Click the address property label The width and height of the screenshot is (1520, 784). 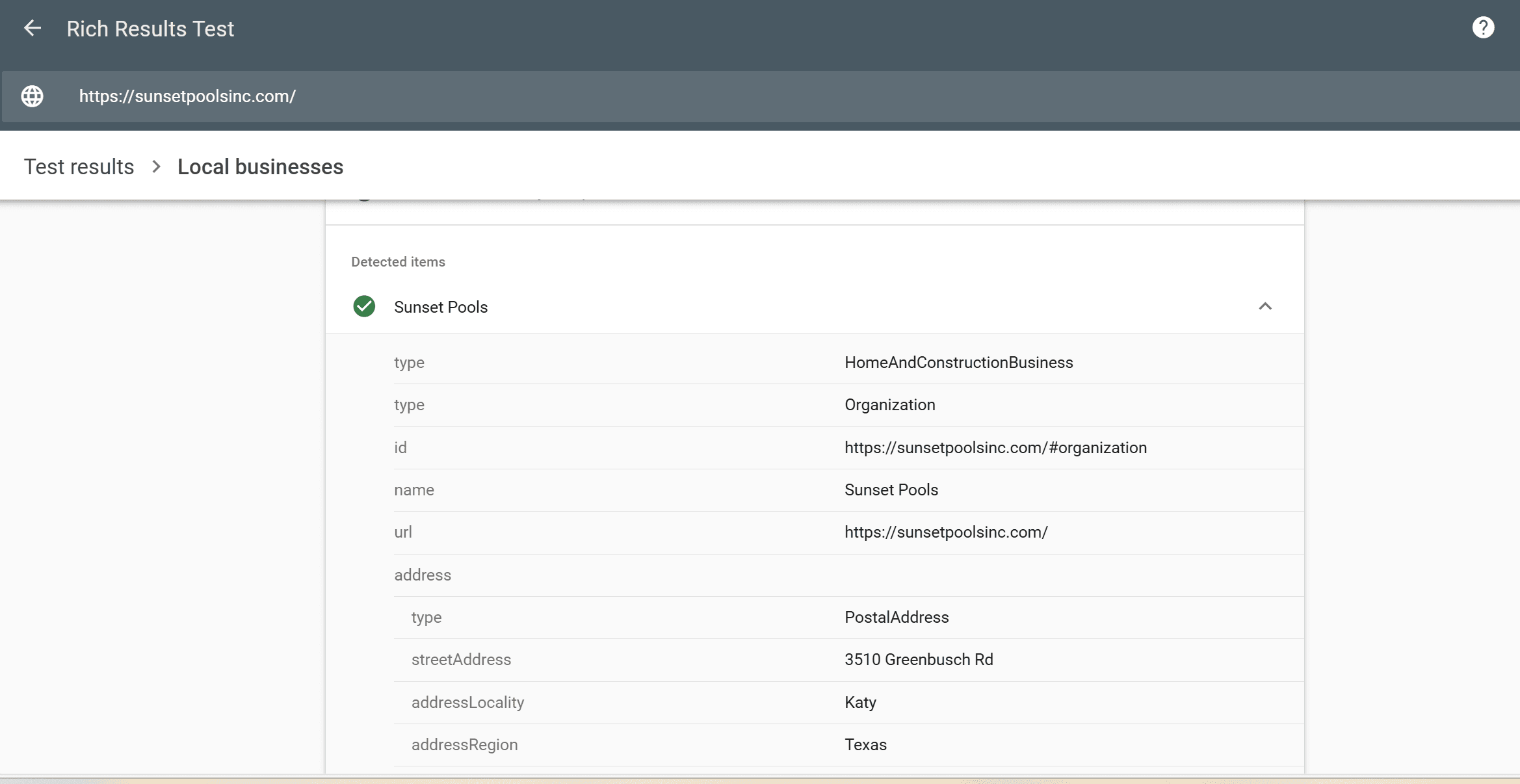pyautogui.click(x=423, y=575)
